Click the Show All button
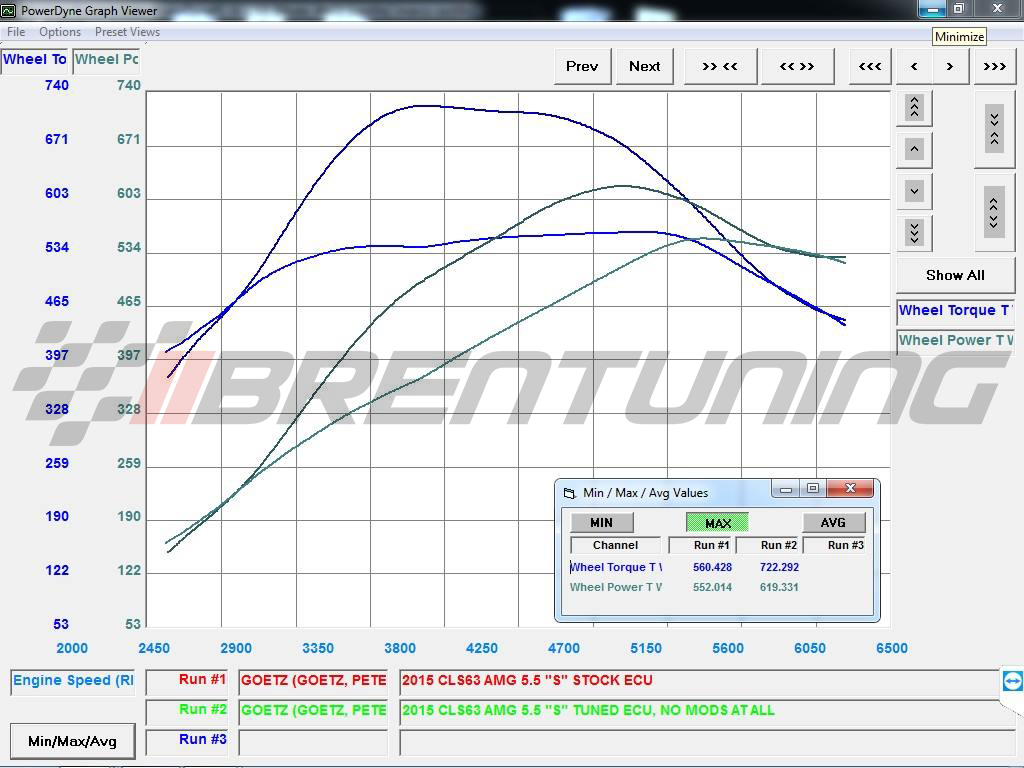This screenshot has height=768, width=1024. 955,275
